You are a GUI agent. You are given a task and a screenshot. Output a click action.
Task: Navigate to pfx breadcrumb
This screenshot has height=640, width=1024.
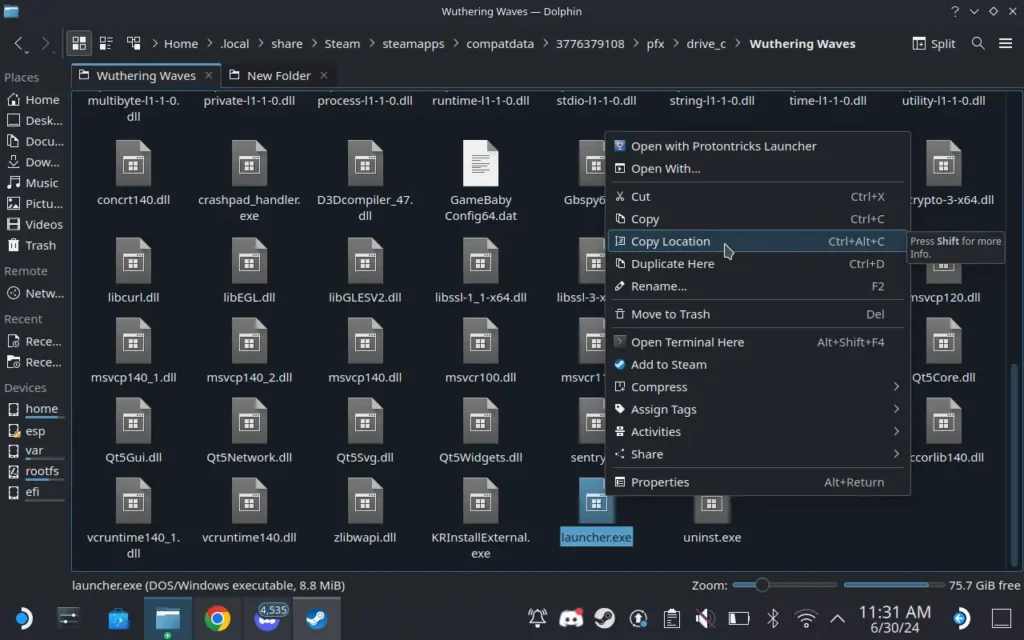tap(655, 44)
